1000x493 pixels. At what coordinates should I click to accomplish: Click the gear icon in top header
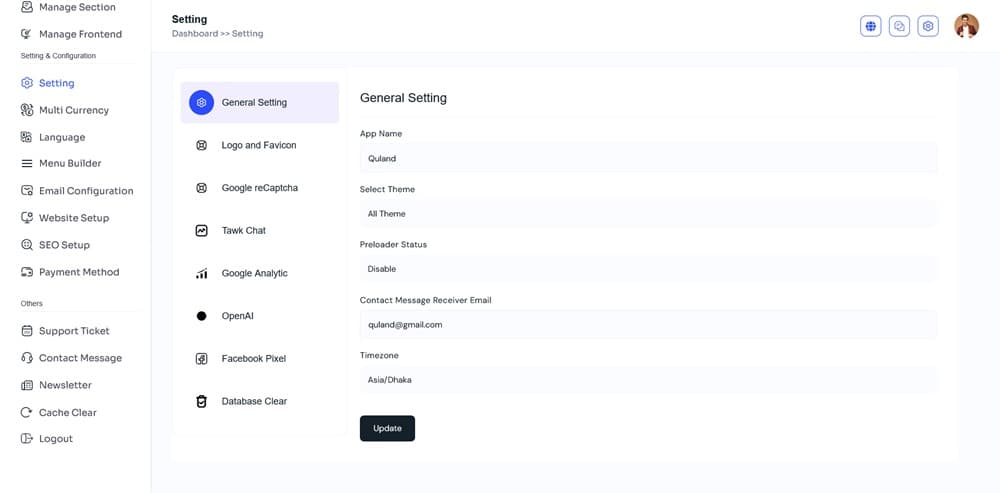click(x=928, y=27)
